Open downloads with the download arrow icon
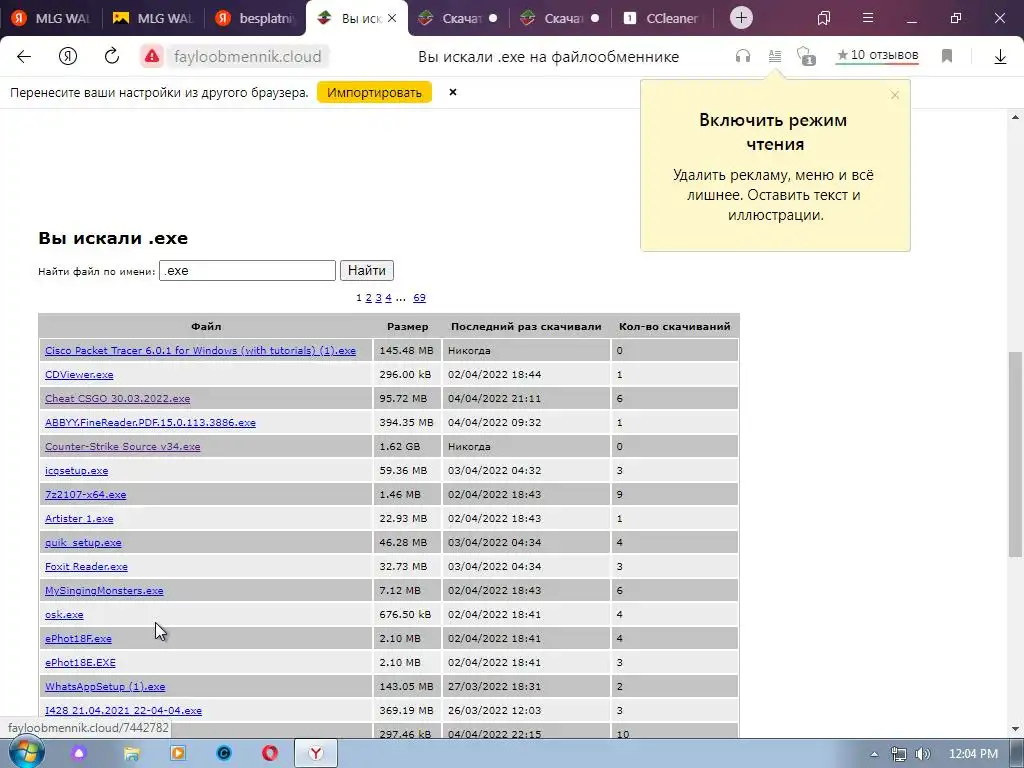The image size is (1024, 768). [x=1000, y=57]
